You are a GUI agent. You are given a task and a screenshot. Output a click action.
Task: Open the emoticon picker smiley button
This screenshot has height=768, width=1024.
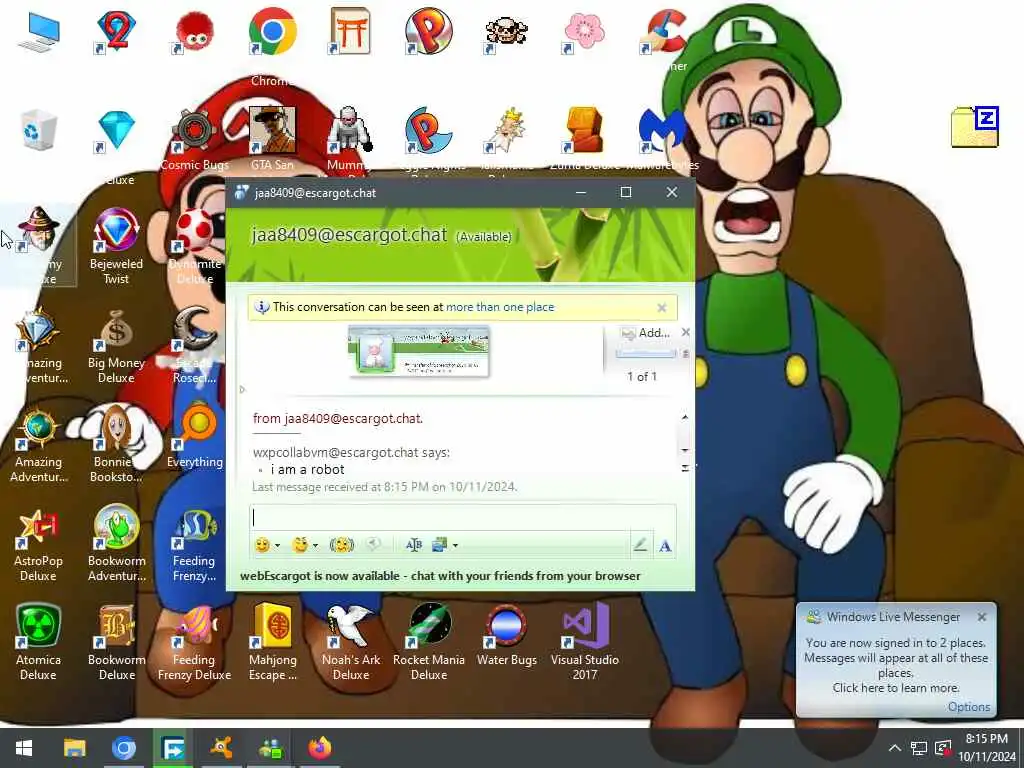tap(263, 545)
